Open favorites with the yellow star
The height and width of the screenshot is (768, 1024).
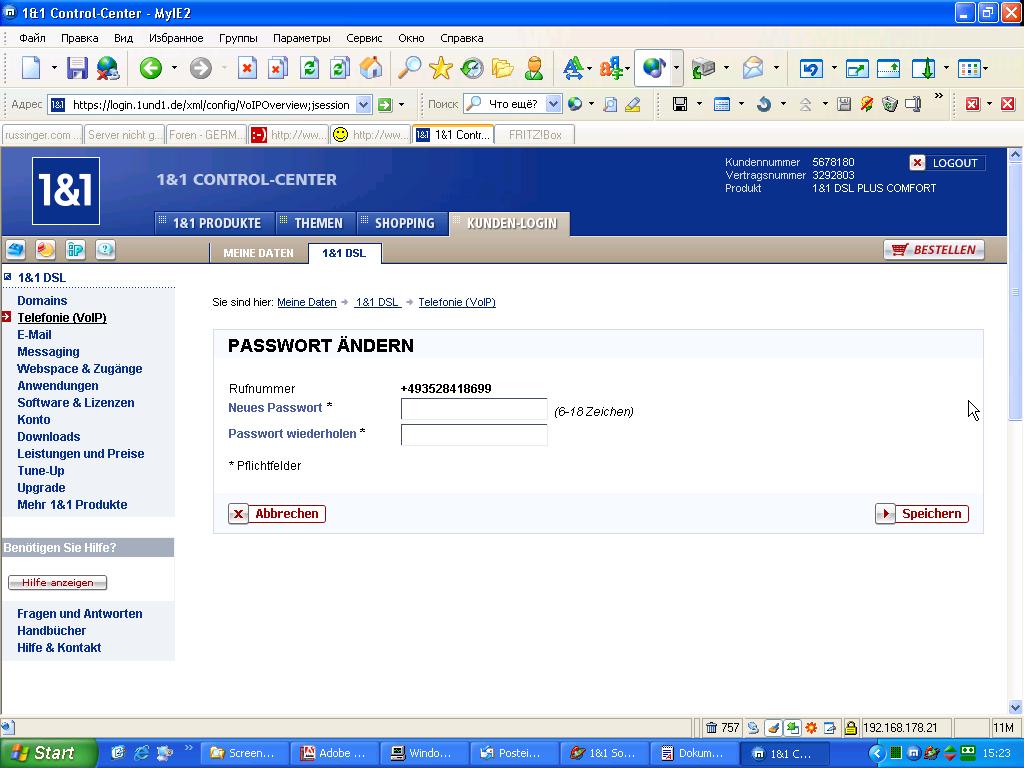pyautogui.click(x=441, y=68)
